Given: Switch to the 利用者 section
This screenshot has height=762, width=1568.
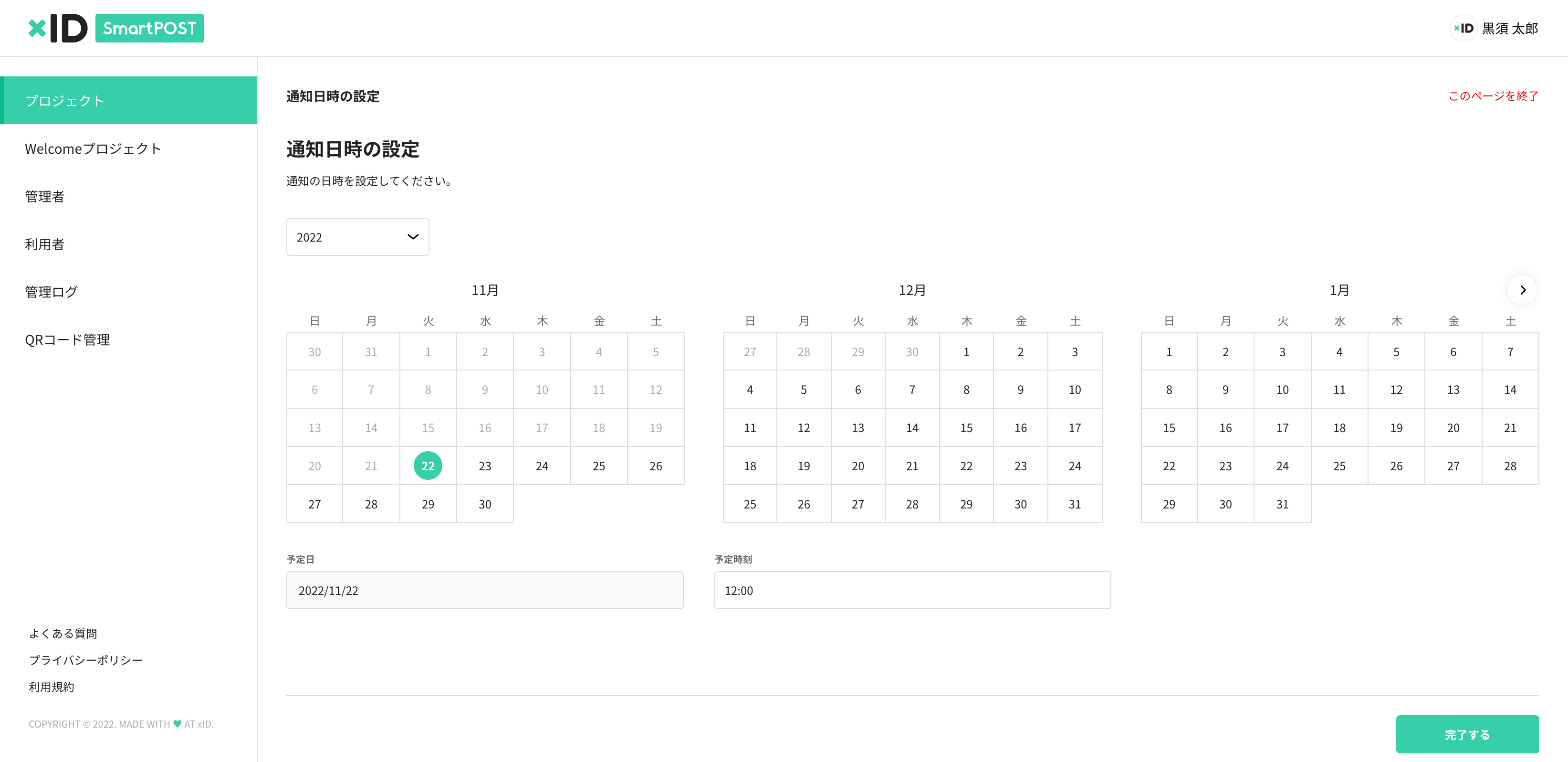Looking at the screenshot, I should pyautogui.click(x=44, y=243).
